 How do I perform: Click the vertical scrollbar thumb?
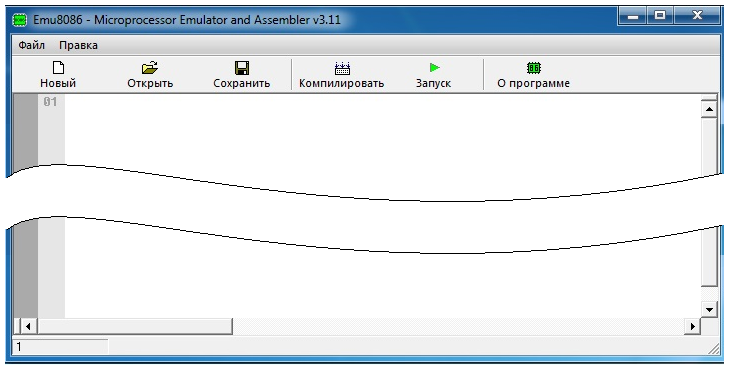709,201
